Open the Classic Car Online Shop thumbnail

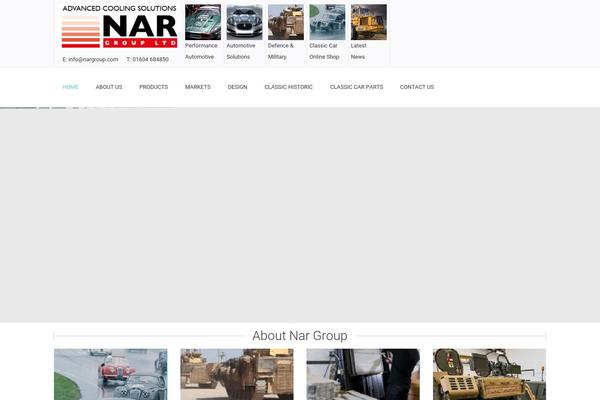(x=327, y=22)
